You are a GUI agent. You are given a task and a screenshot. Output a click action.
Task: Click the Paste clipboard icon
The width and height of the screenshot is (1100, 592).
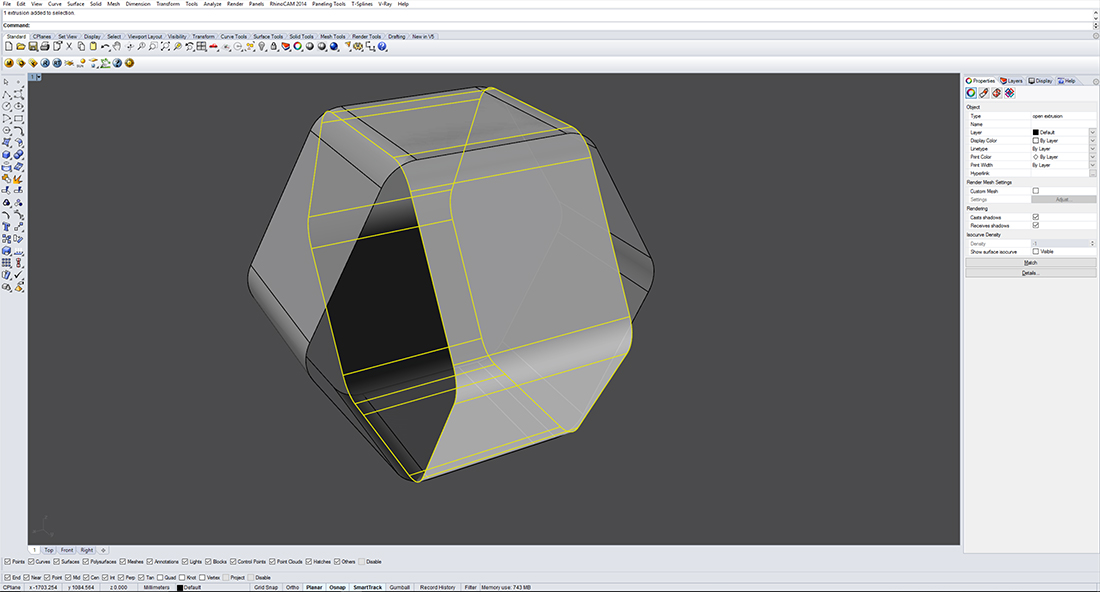[x=93, y=46]
